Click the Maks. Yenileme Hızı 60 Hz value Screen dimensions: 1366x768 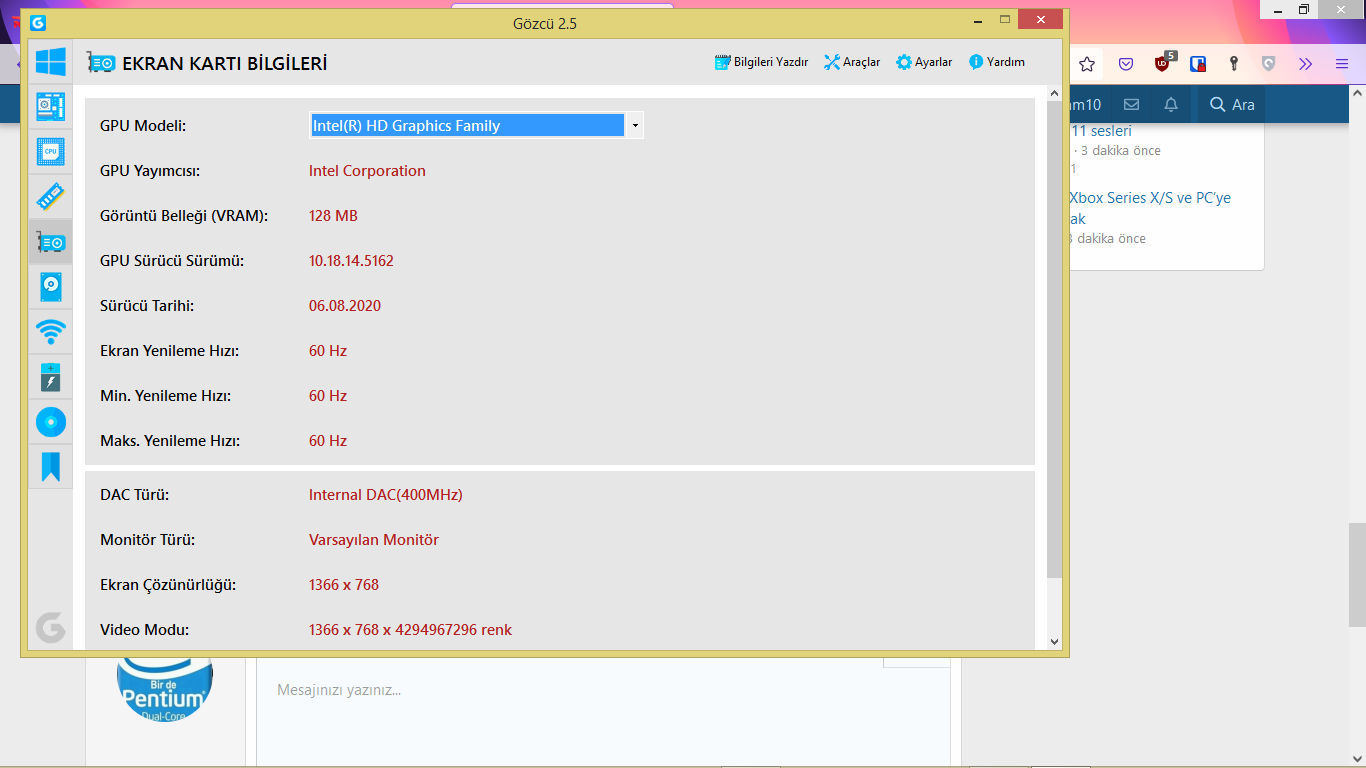(328, 441)
